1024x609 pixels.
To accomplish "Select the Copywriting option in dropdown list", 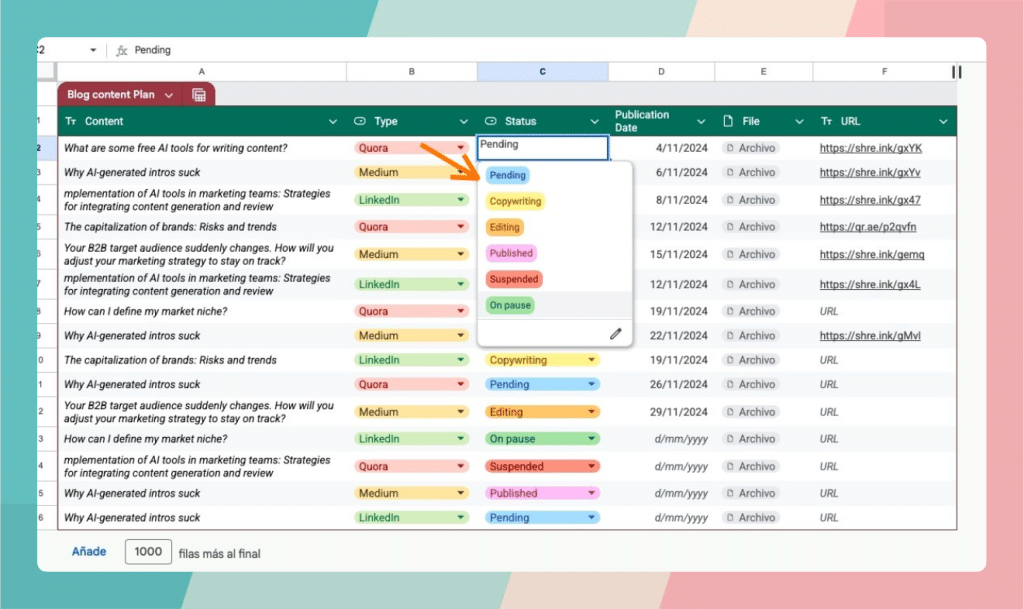I will (515, 201).
